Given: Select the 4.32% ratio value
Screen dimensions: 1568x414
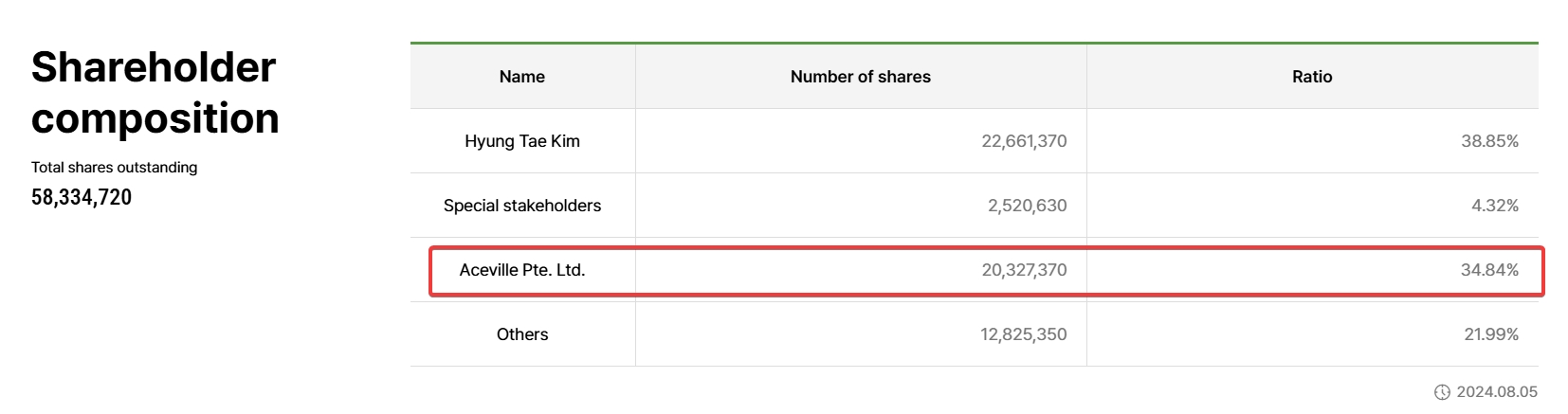Looking at the screenshot, I should (x=1495, y=206).
